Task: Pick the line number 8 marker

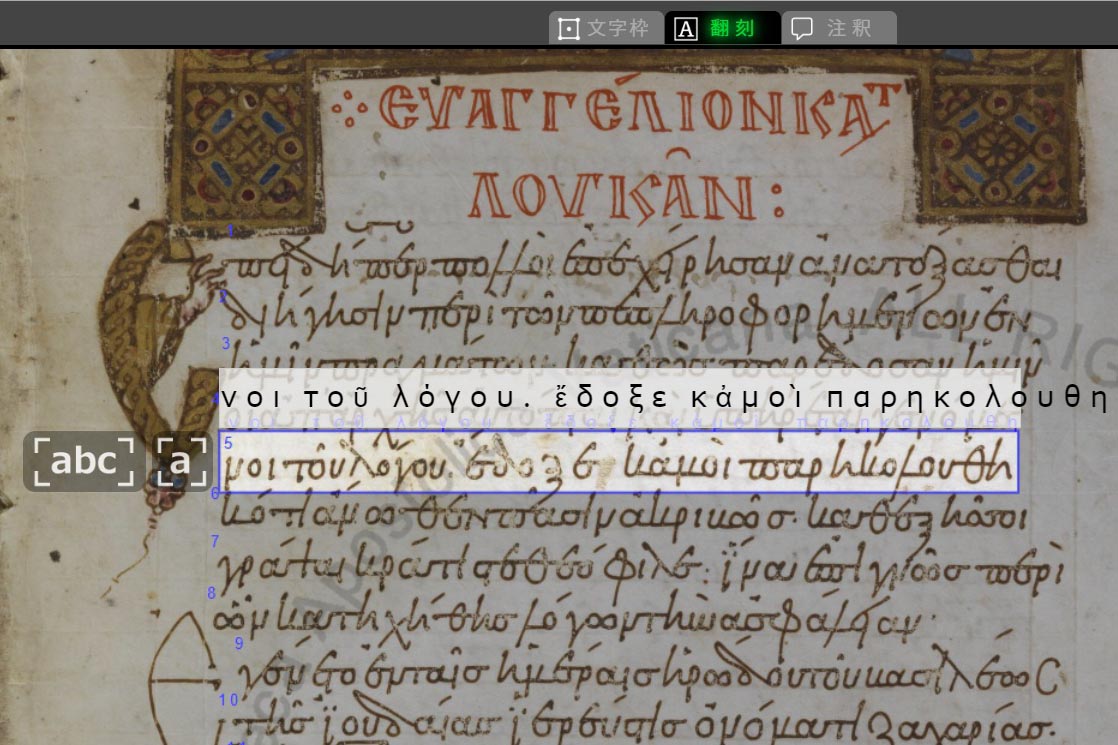Action: click(x=211, y=593)
